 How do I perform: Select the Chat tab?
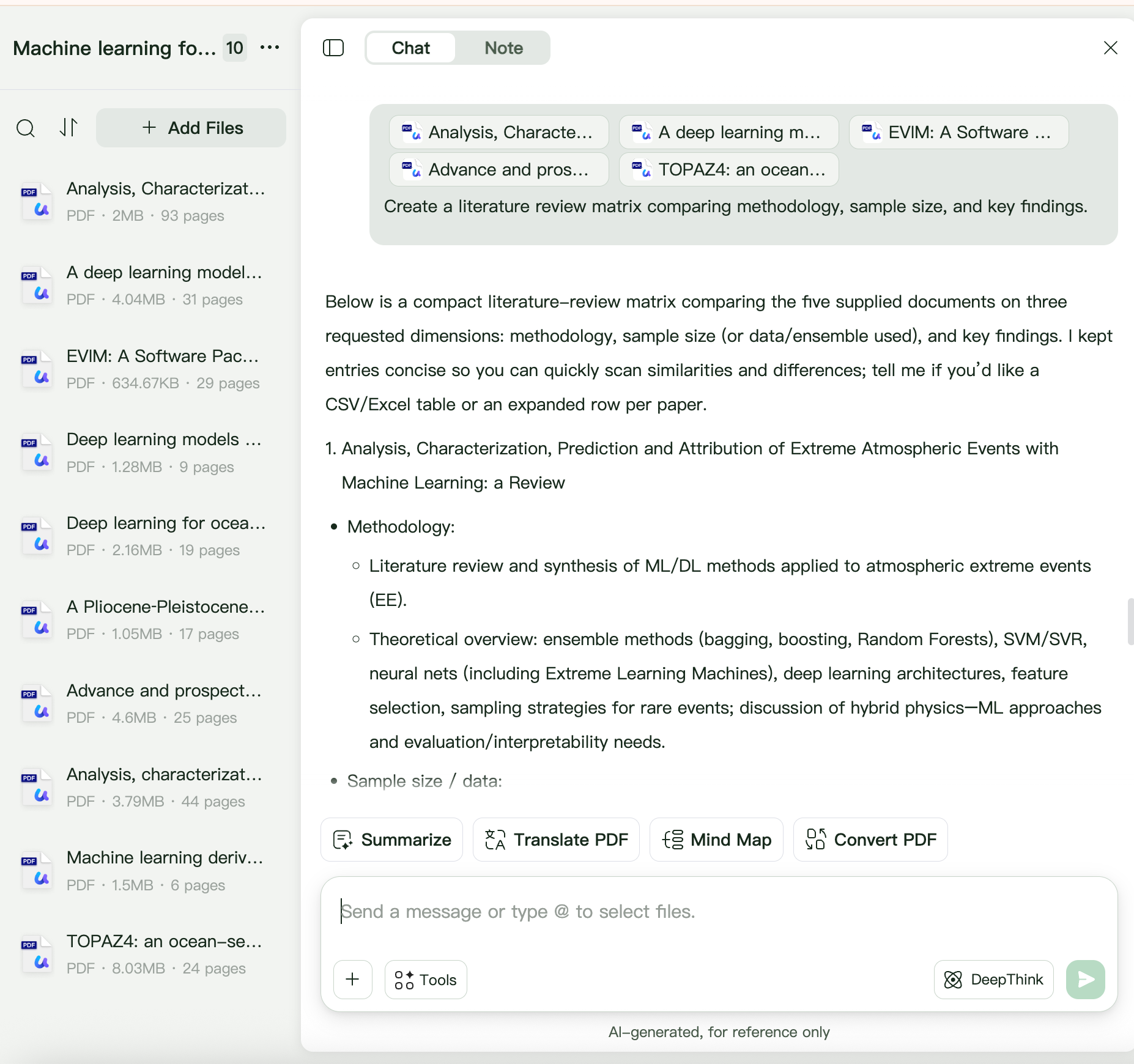point(410,48)
